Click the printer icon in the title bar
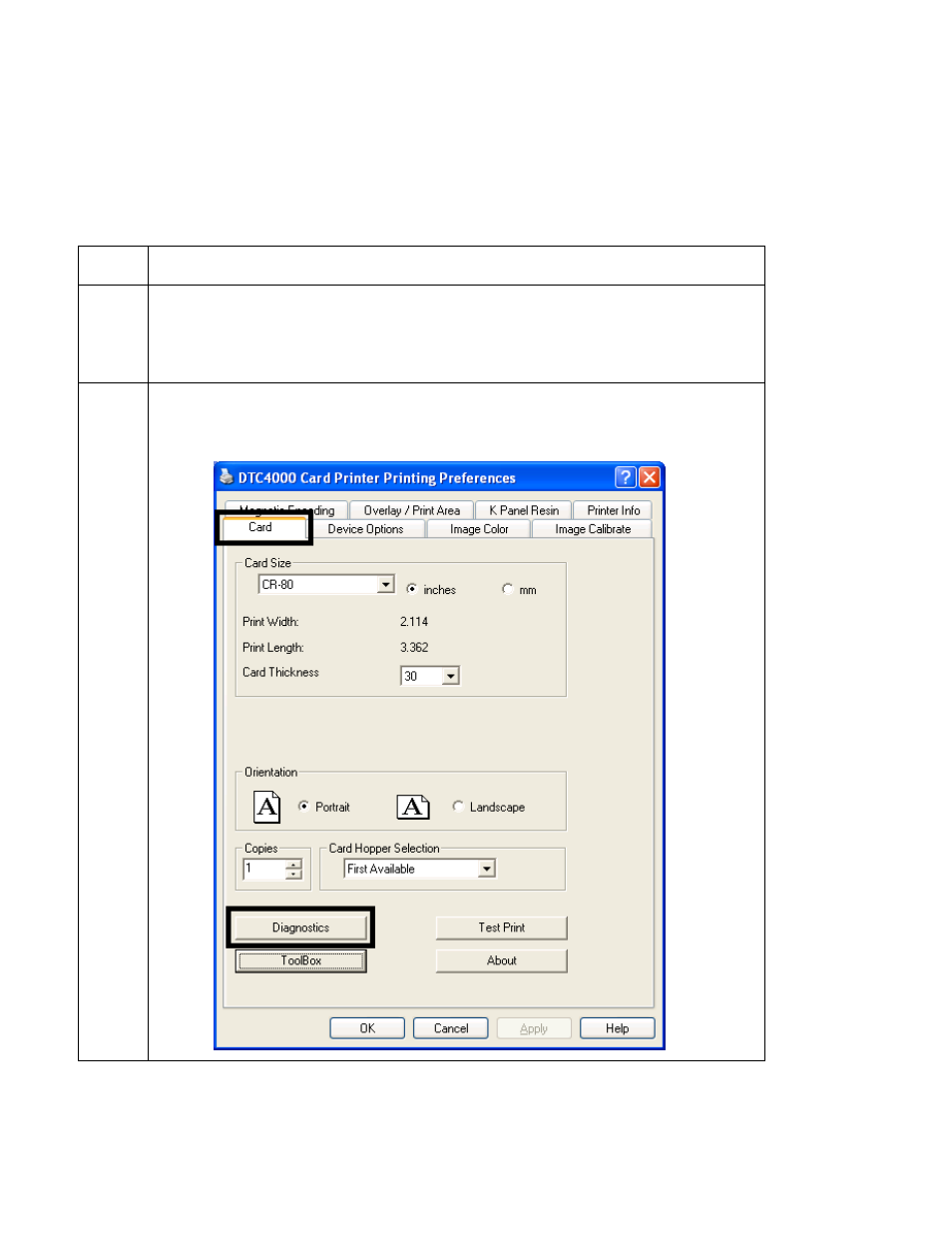 coord(227,477)
